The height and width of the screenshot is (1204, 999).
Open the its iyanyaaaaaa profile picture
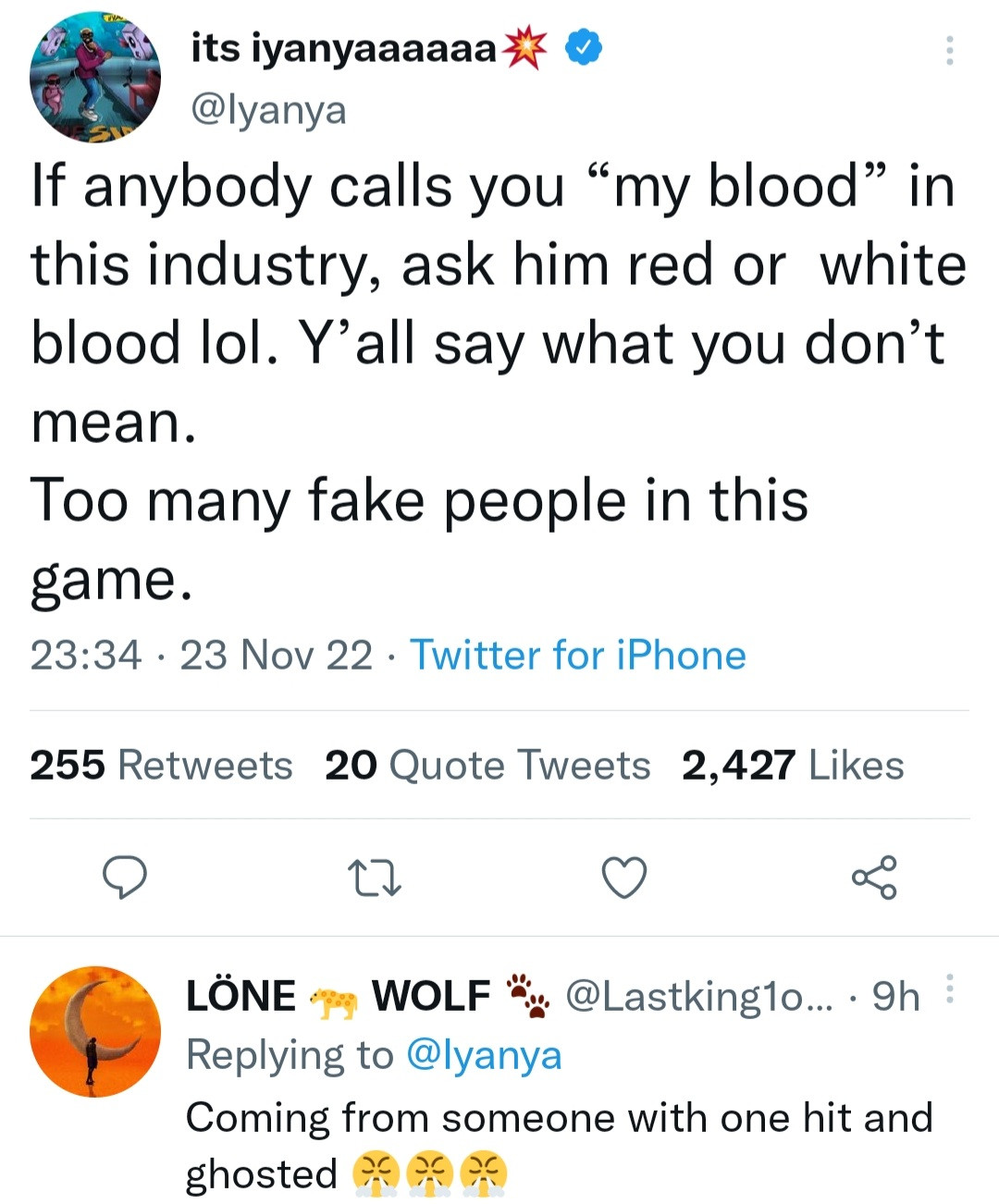(95, 77)
